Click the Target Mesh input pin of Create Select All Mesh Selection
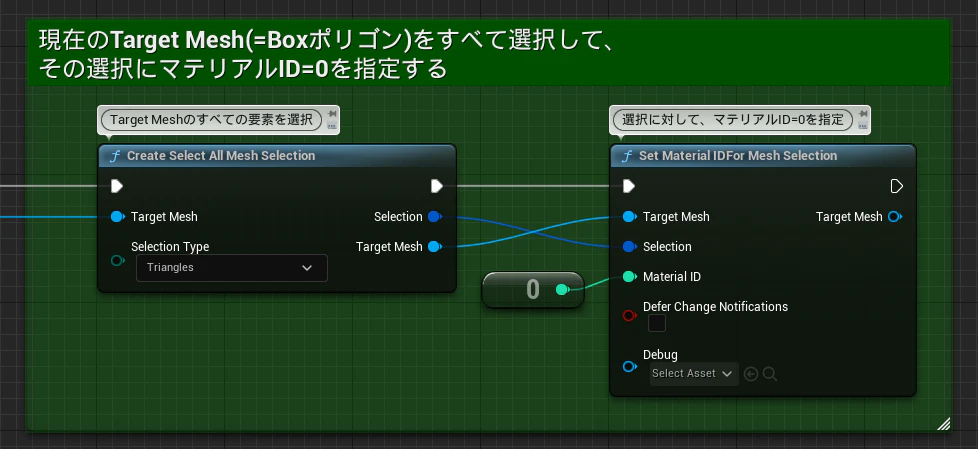 click(x=117, y=216)
